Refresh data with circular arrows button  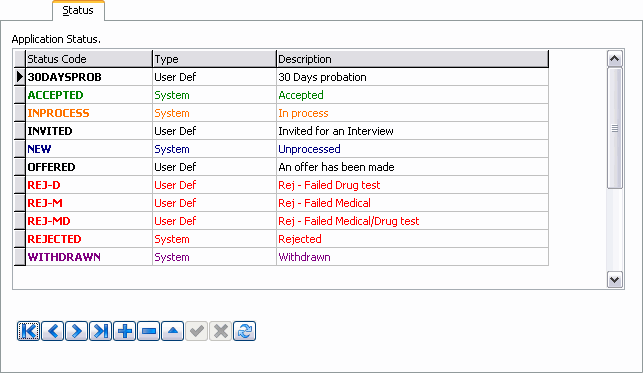click(244, 331)
